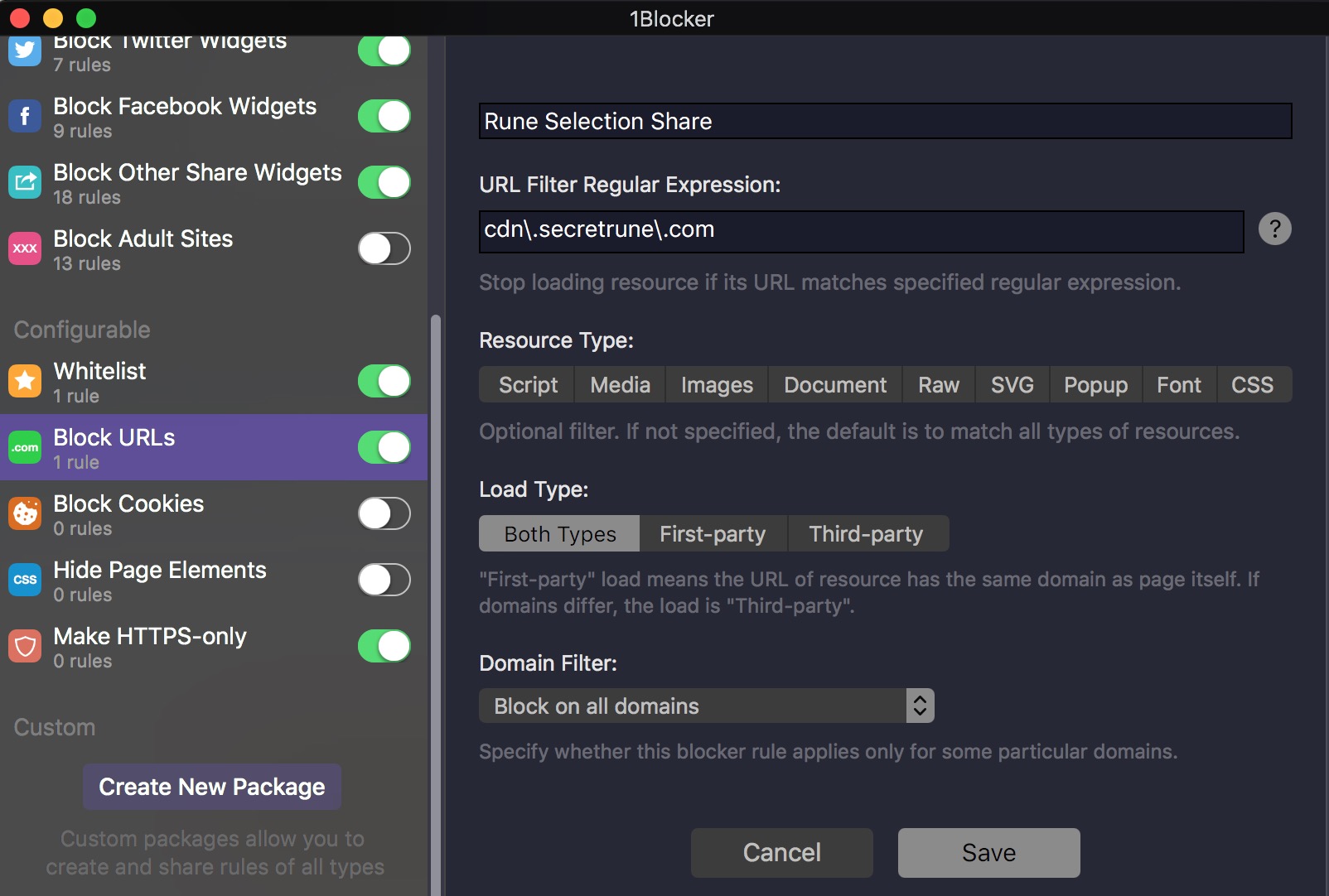Viewport: 1329px width, 896px height.
Task: Disable the Block URLs switch
Action: (384, 447)
